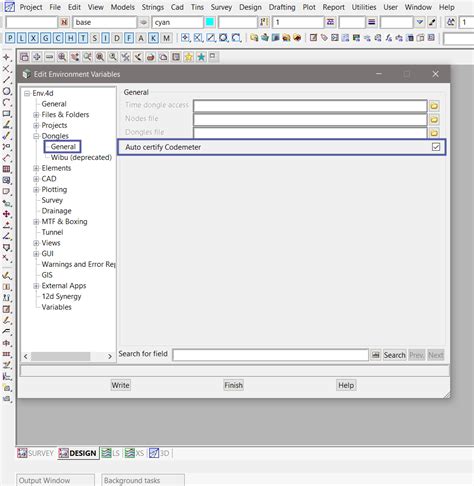
Task: Select the Variables tree item
Action: (x=56, y=307)
